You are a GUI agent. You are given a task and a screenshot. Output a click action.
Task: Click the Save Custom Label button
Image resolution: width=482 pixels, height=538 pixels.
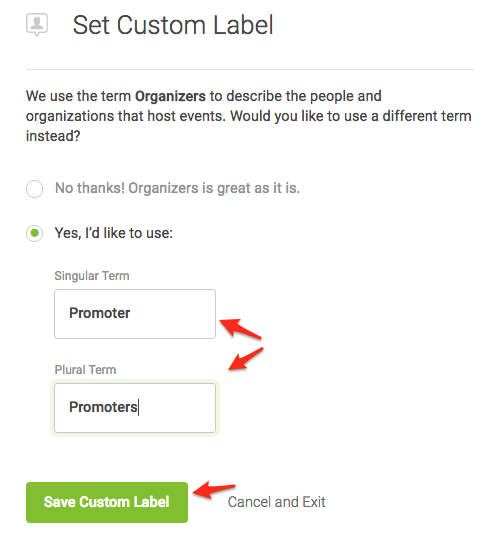(107, 502)
